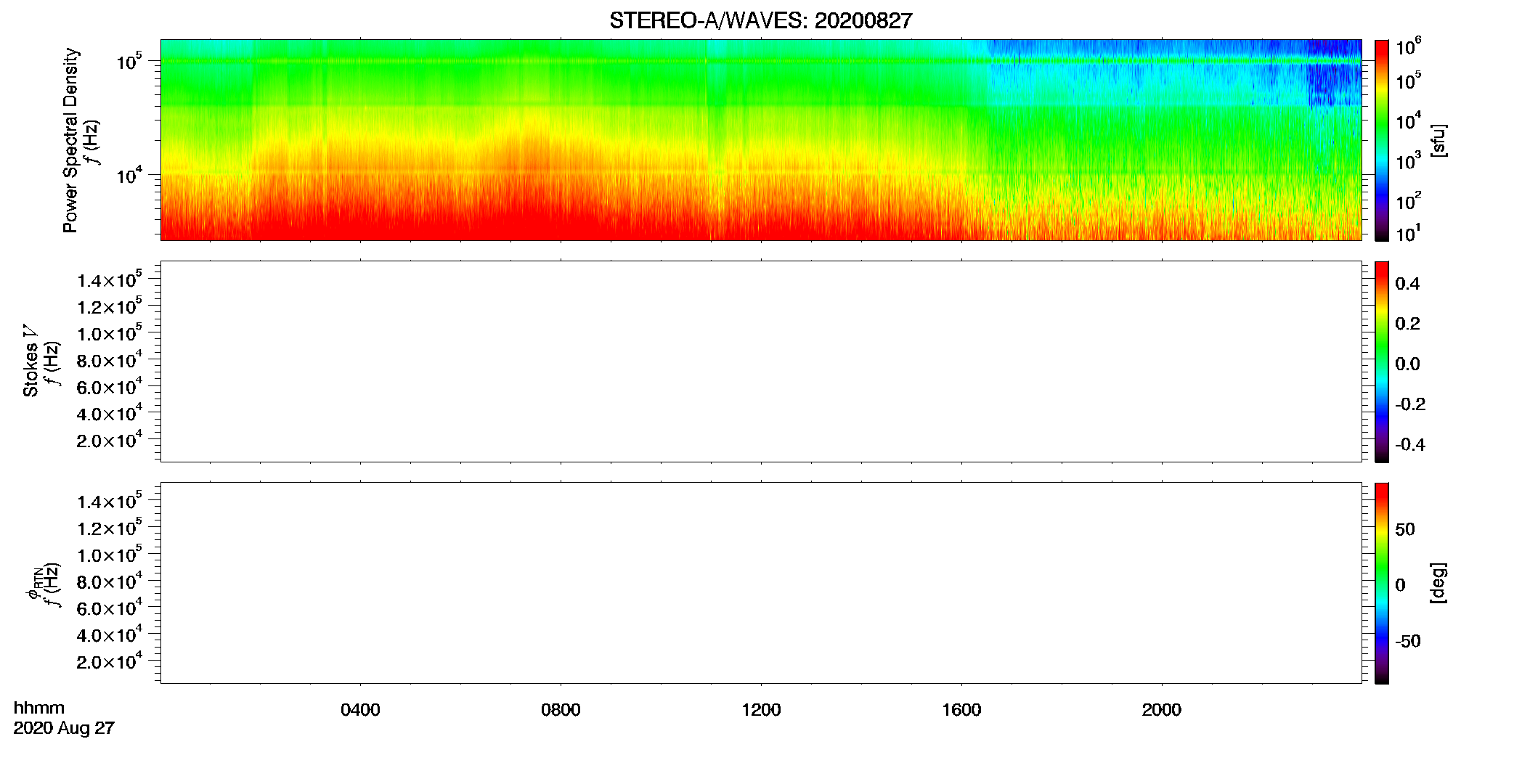The image size is (1522, 784).
Task: Click the -0.4 value on Stokes colorbar
Action: coord(1410,444)
